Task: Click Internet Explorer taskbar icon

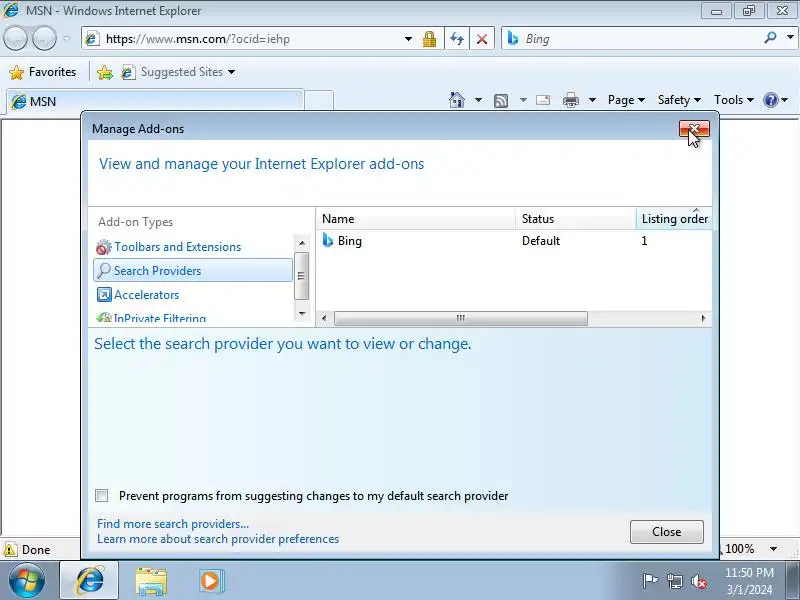Action: (x=90, y=581)
